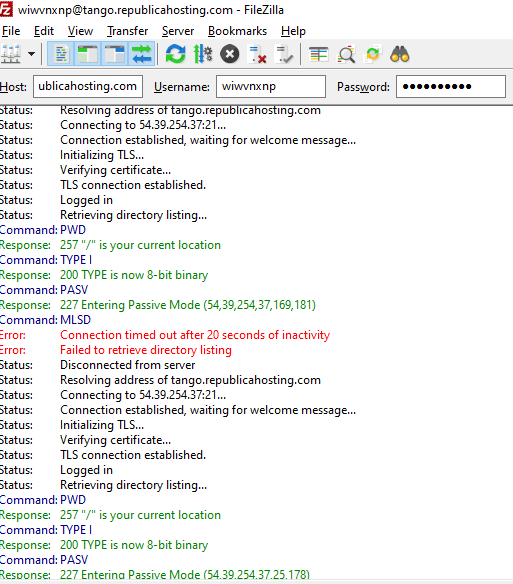Disconnect from the current server
The image size is (513, 584).
(257, 54)
